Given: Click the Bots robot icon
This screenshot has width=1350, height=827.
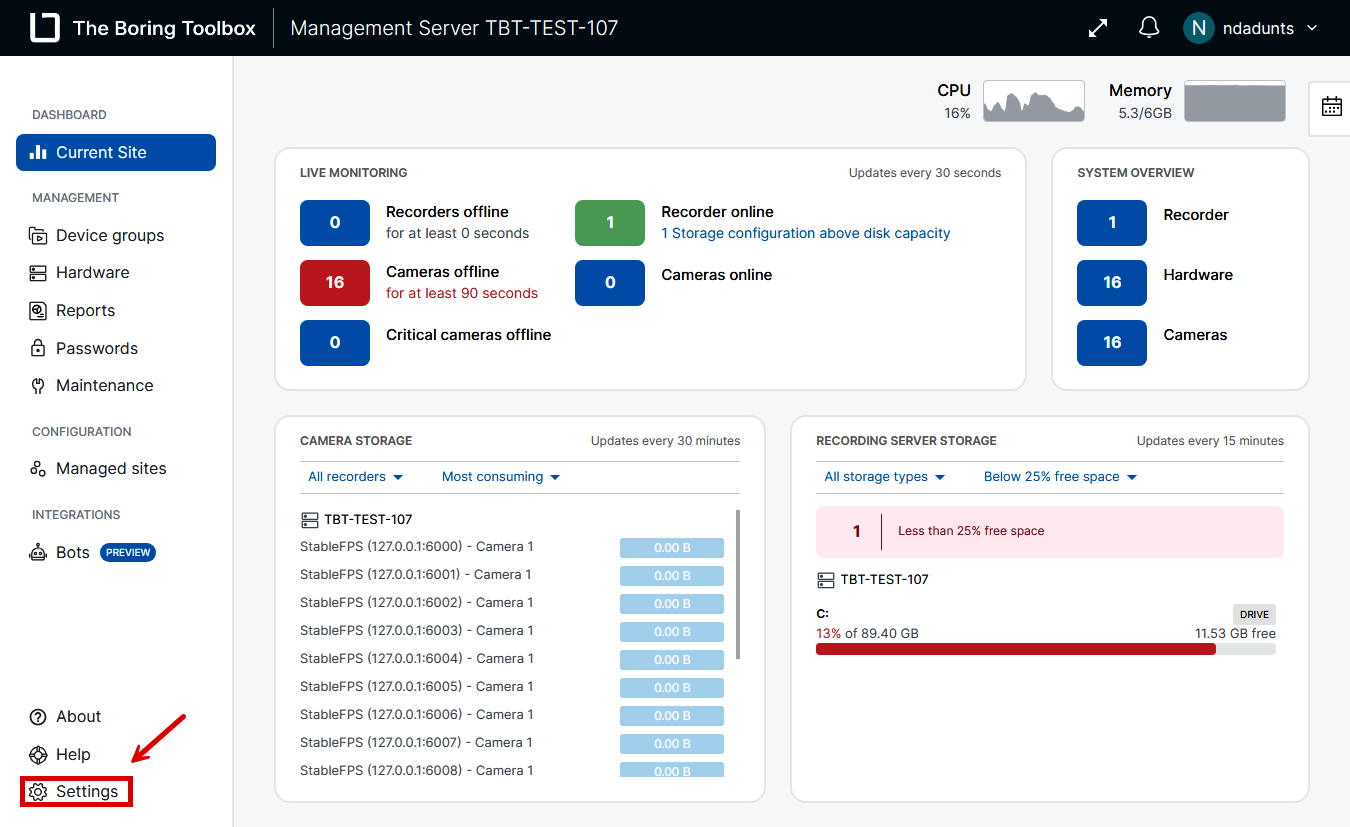Looking at the screenshot, I should coord(38,552).
